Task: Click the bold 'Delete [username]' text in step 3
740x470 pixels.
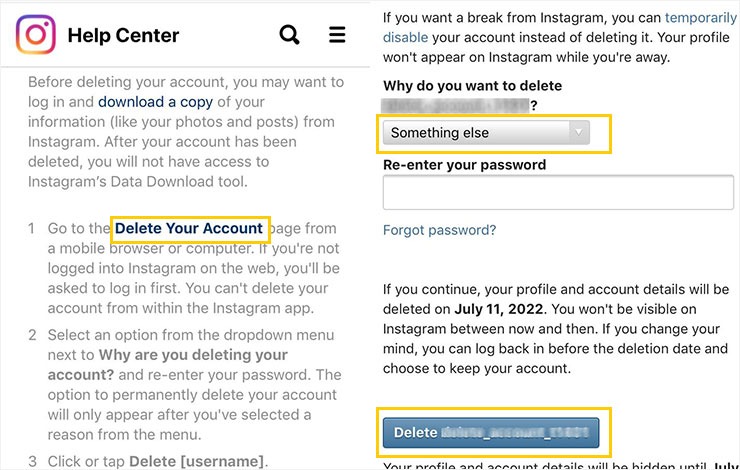Action: coord(196,461)
